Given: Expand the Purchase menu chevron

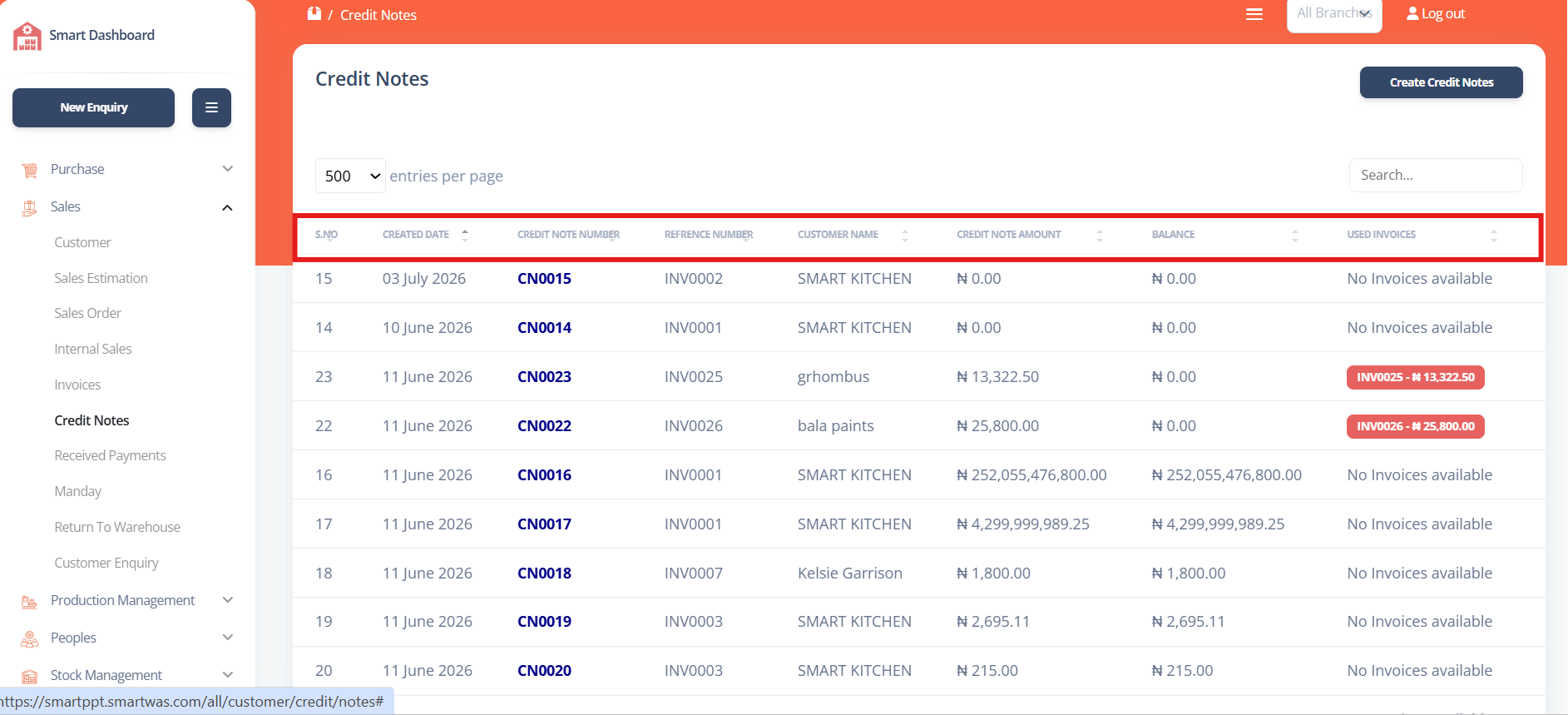Looking at the screenshot, I should (227, 169).
